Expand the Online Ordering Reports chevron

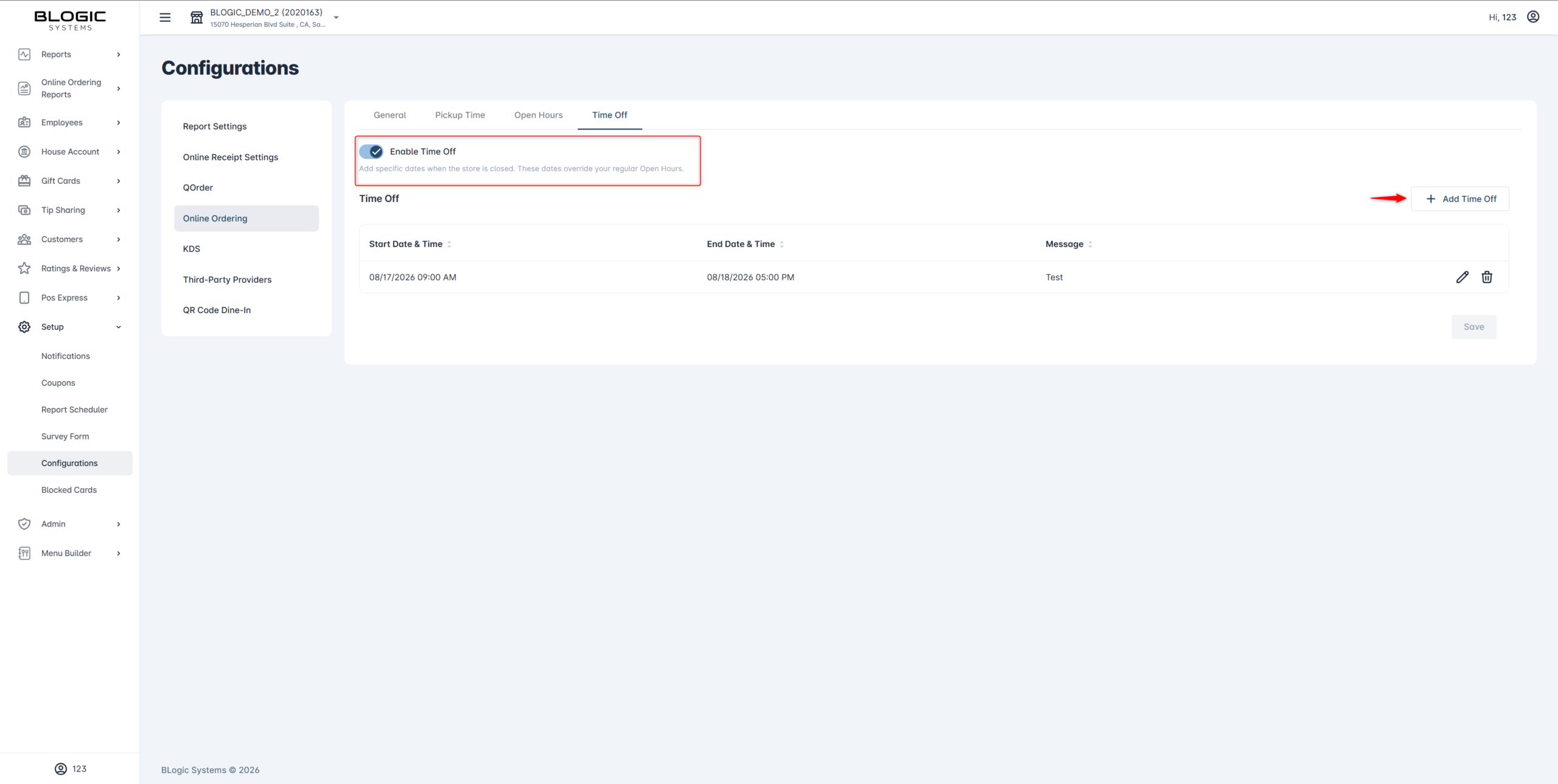(x=119, y=88)
